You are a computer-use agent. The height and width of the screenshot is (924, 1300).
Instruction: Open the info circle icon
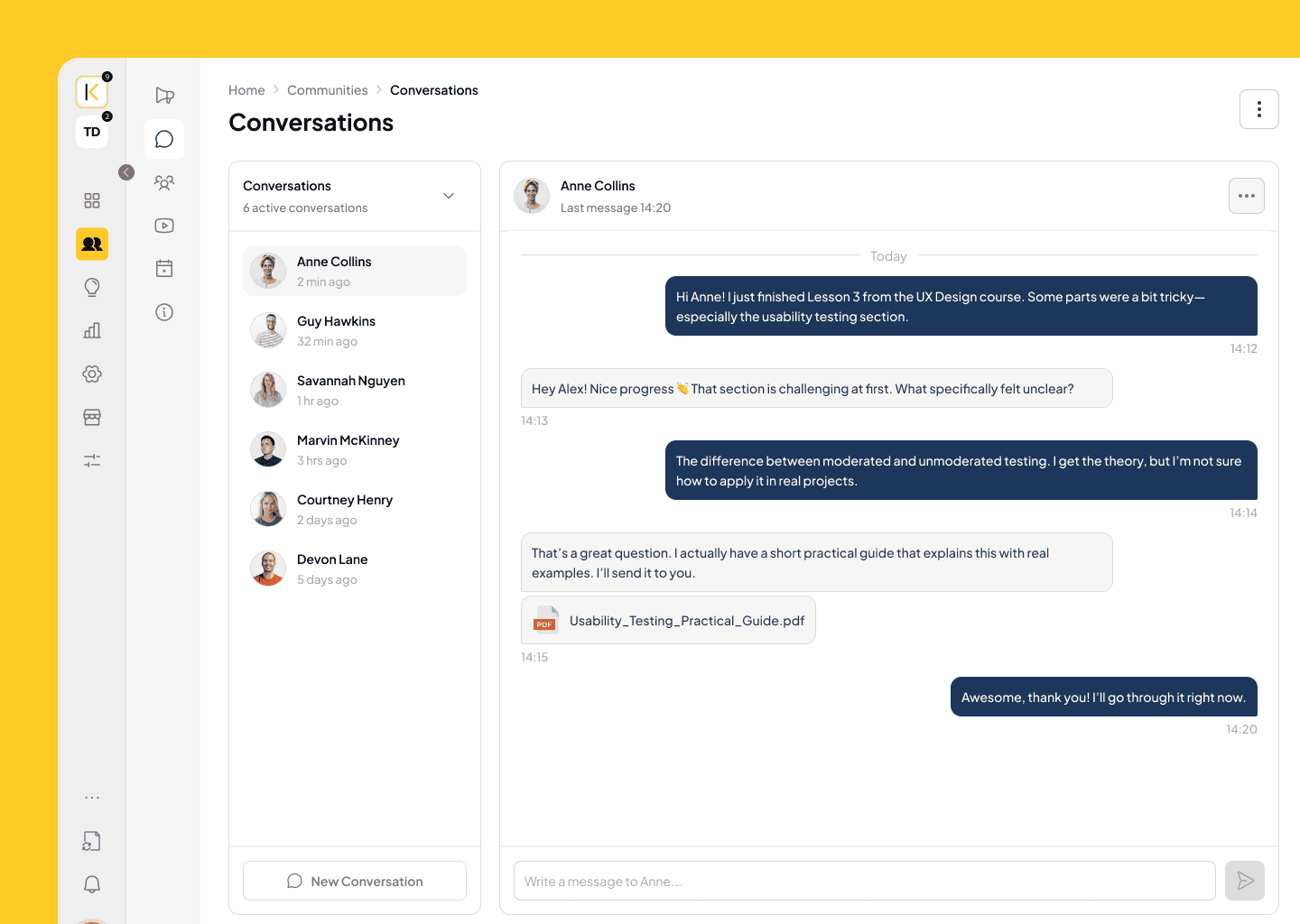(x=164, y=312)
